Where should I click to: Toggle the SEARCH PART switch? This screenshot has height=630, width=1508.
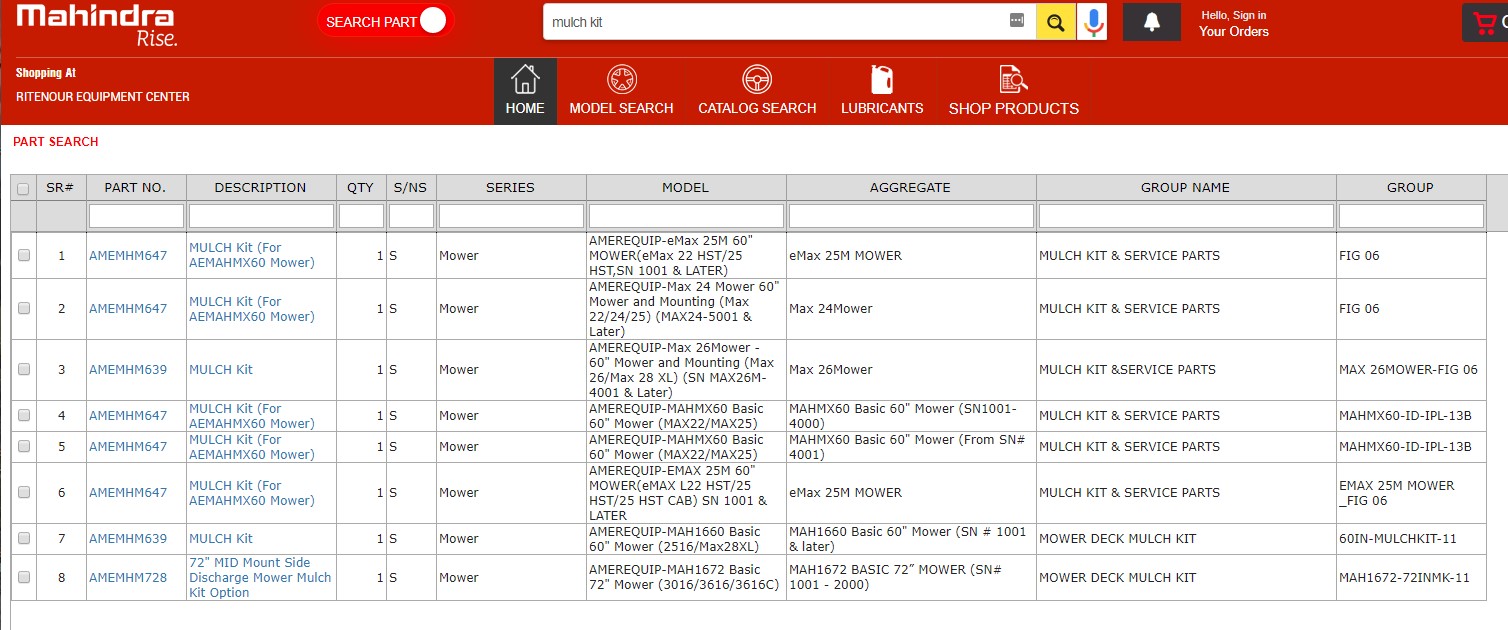tap(385, 22)
